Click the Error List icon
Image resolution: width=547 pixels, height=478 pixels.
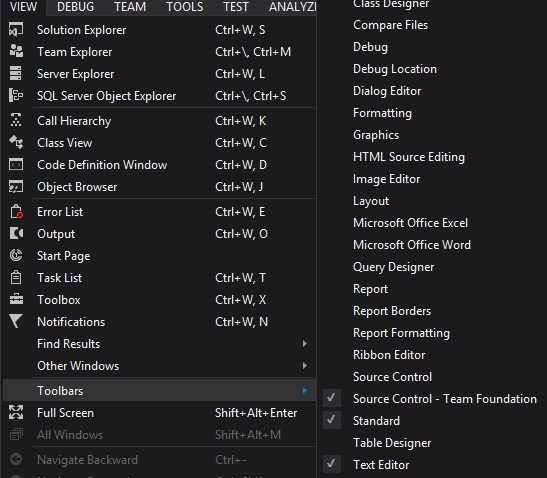16,211
